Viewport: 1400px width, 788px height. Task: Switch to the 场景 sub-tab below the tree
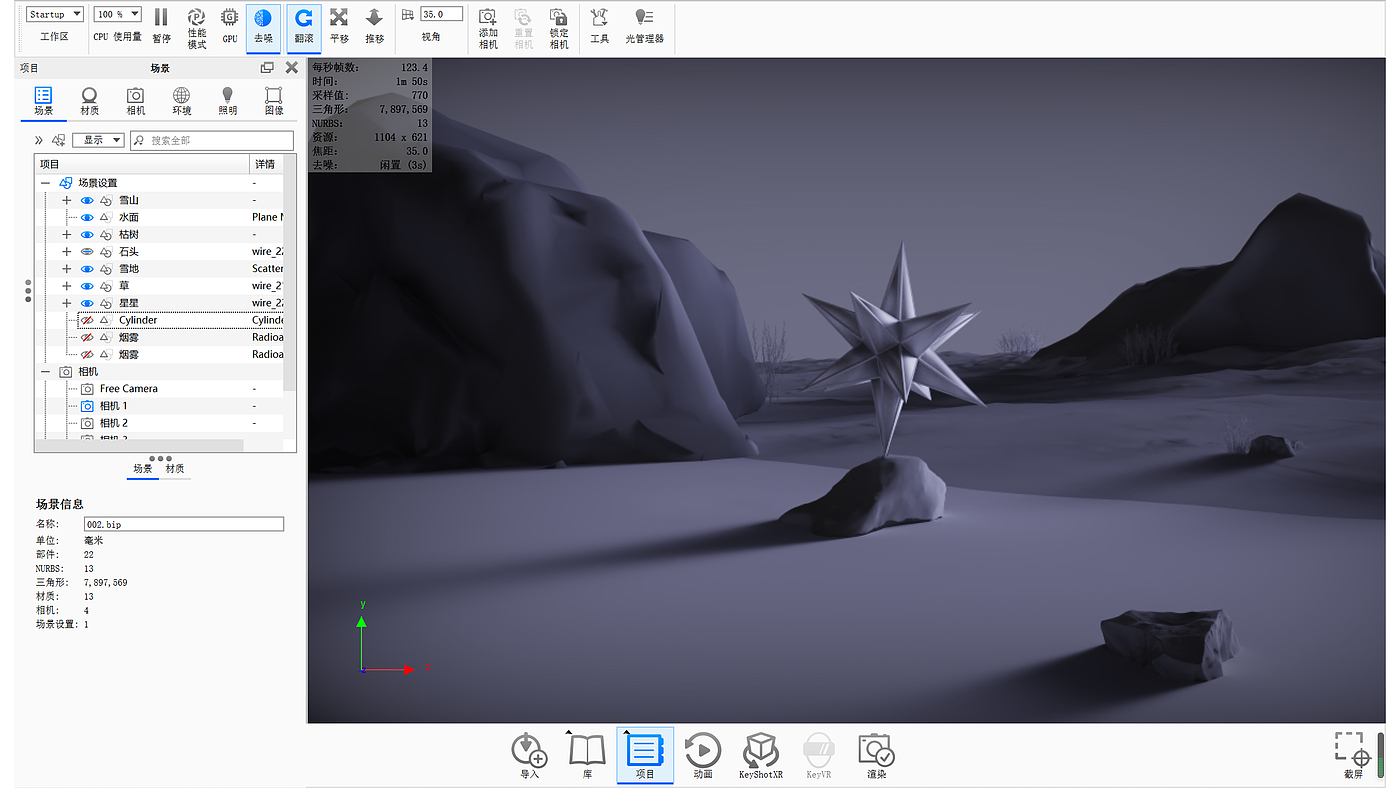(143, 469)
